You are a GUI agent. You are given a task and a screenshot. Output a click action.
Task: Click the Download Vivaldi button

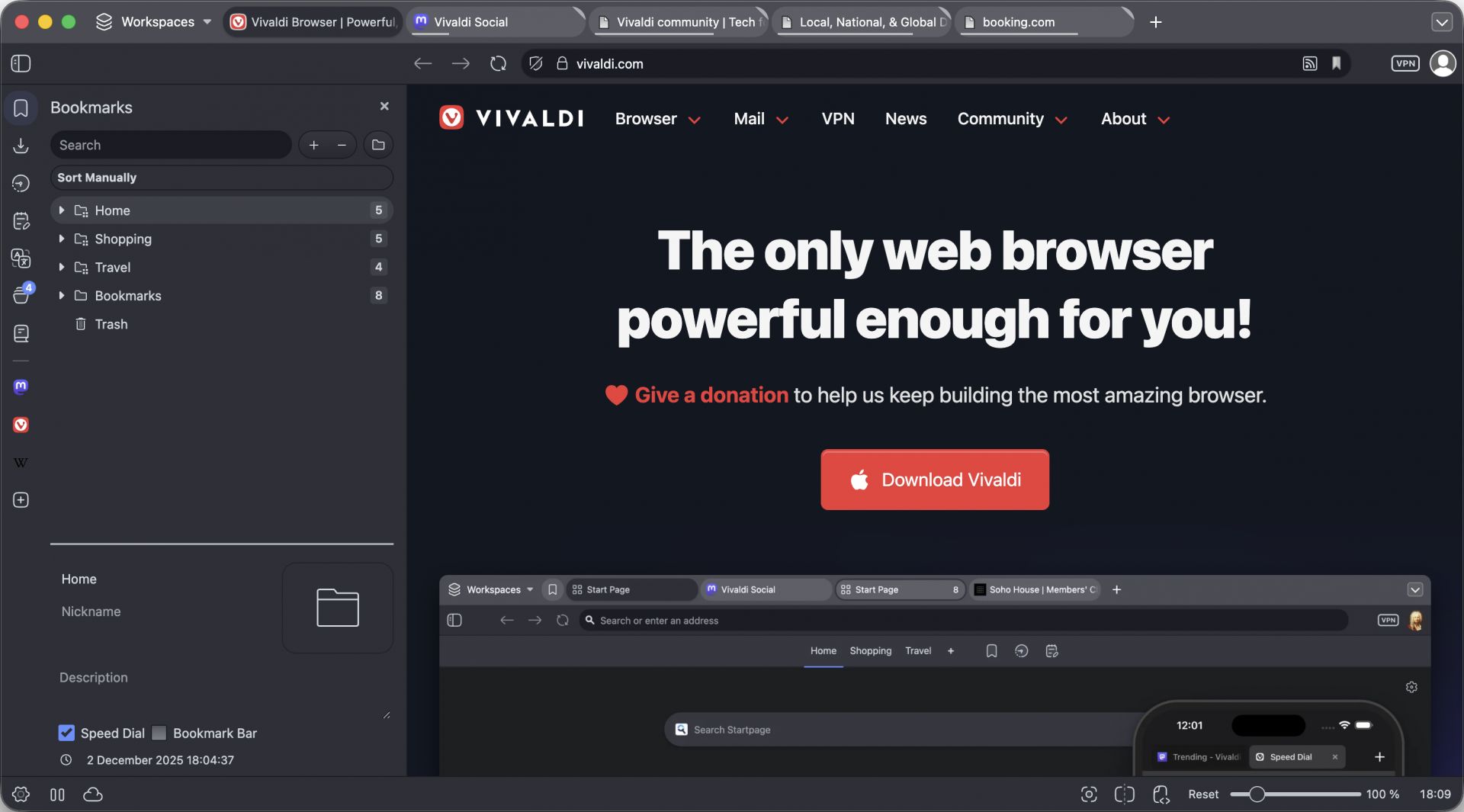pyautogui.click(x=935, y=480)
